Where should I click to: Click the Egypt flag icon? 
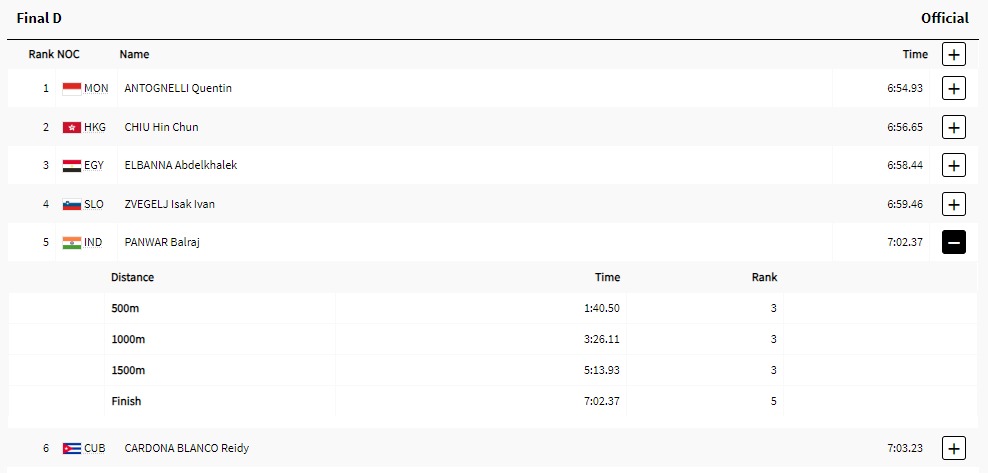click(x=72, y=165)
